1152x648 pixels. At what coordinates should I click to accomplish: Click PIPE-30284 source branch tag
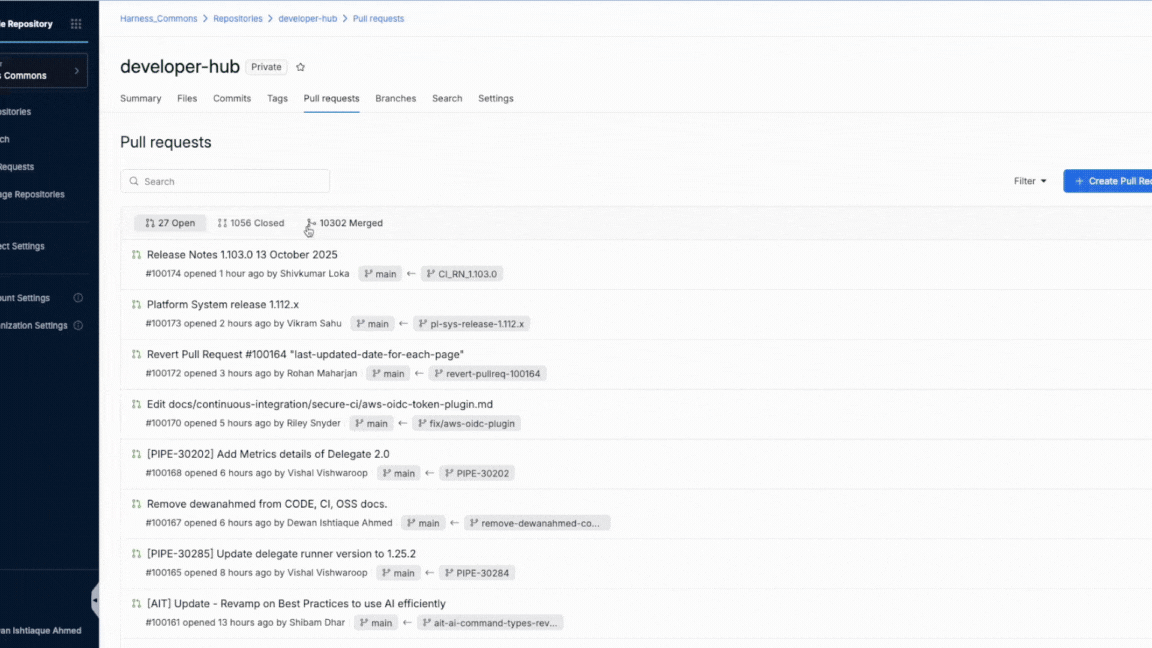click(x=477, y=573)
